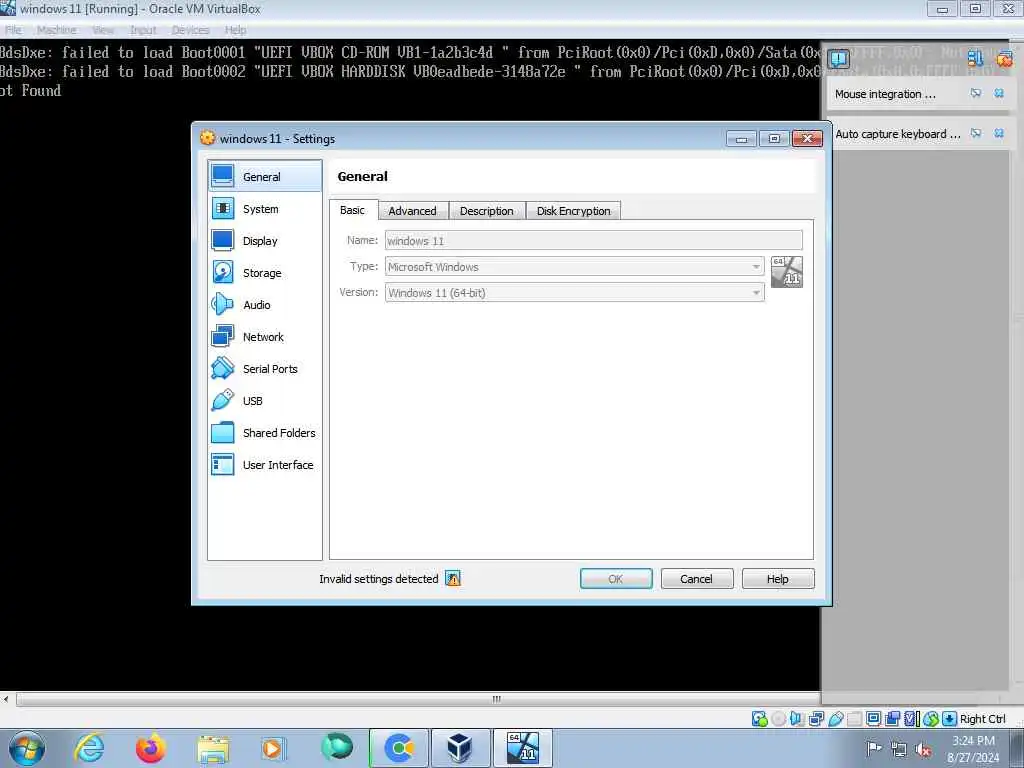Image resolution: width=1024 pixels, height=768 pixels.
Task: Show details of the Auto capture keyboard notification
Action: (x=976, y=133)
